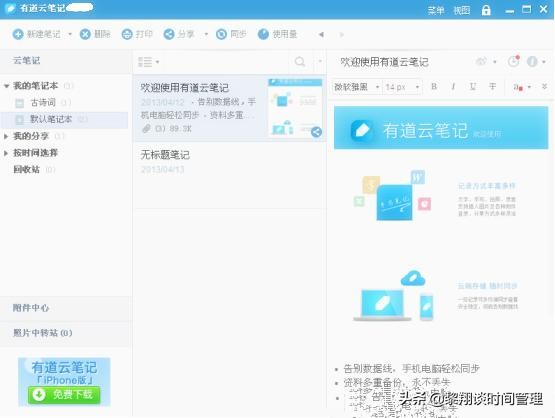Click the share badge on note thumbnail
The image size is (555, 418).
316,132
